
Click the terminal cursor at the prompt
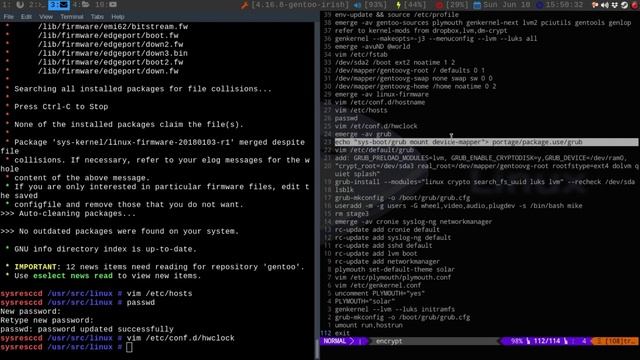[x=129, y=347]
